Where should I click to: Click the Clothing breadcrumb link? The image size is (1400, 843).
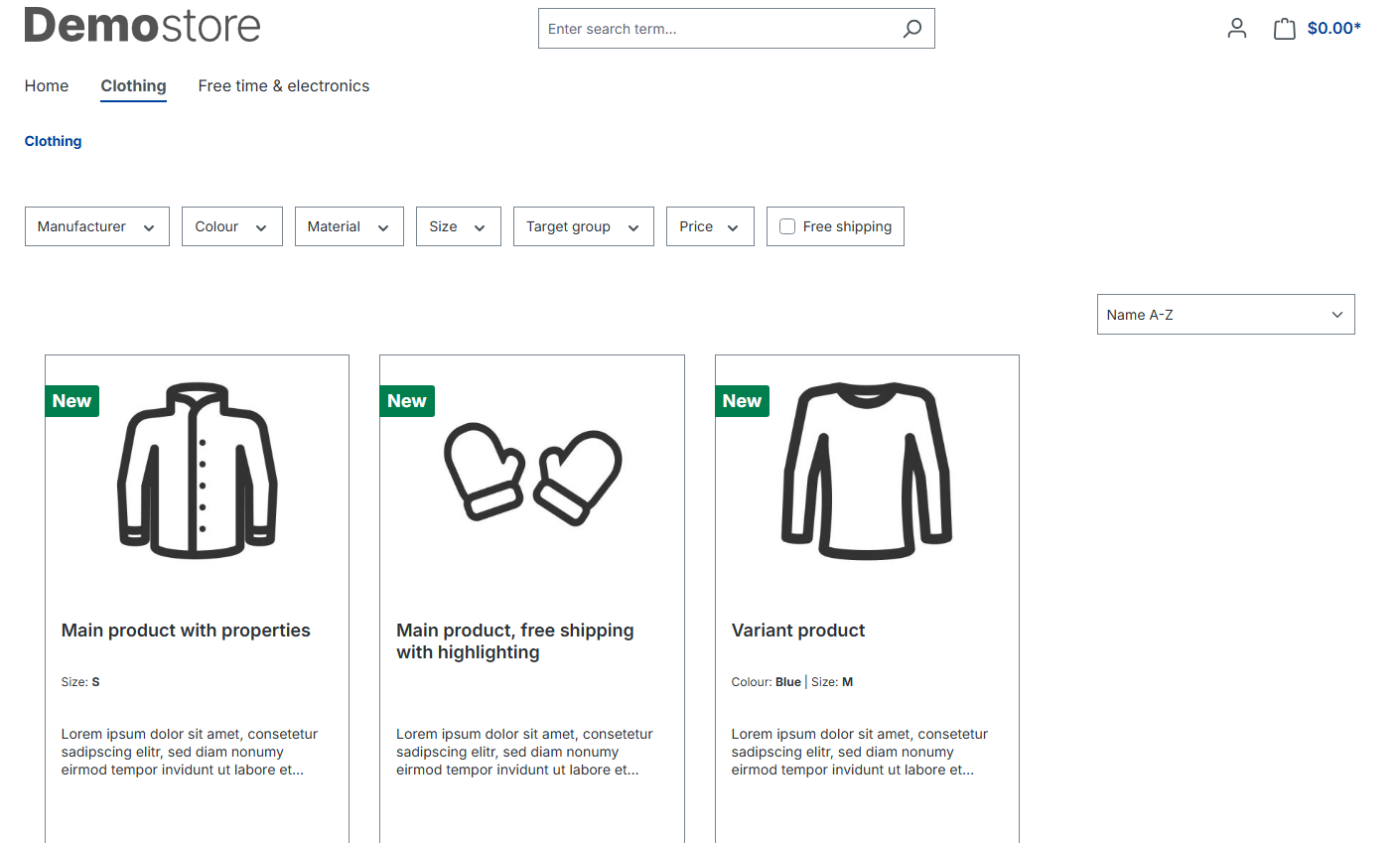(54, 141)
